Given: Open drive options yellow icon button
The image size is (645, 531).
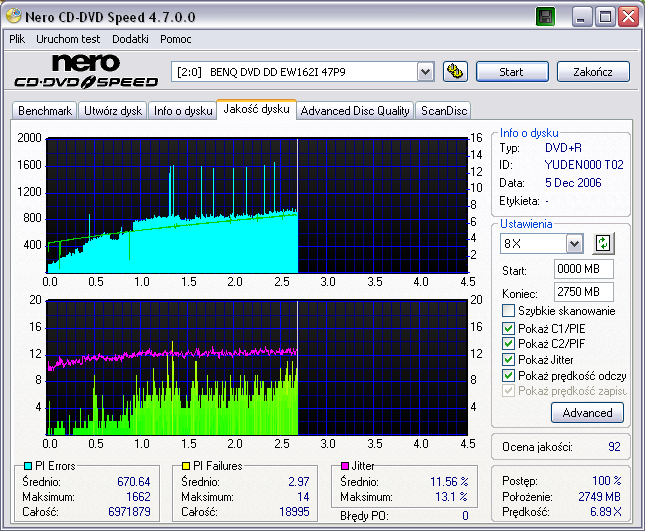Looking at the screenshot, I should click(x=455, y=72).
